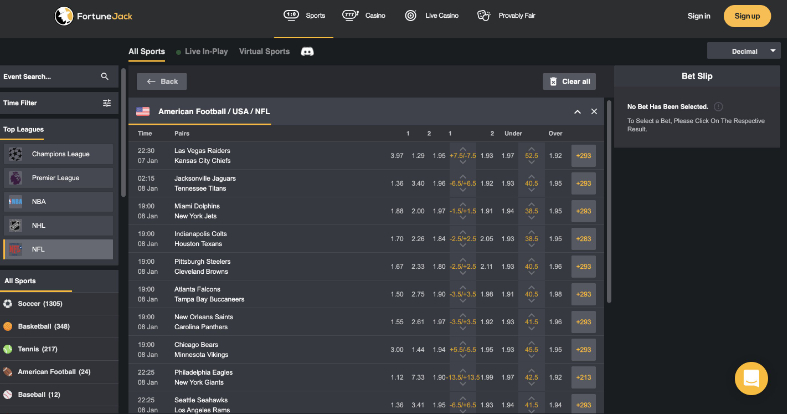The image size is (787, 414).
Task: Click the Clear all button
Action: (569, 81)
